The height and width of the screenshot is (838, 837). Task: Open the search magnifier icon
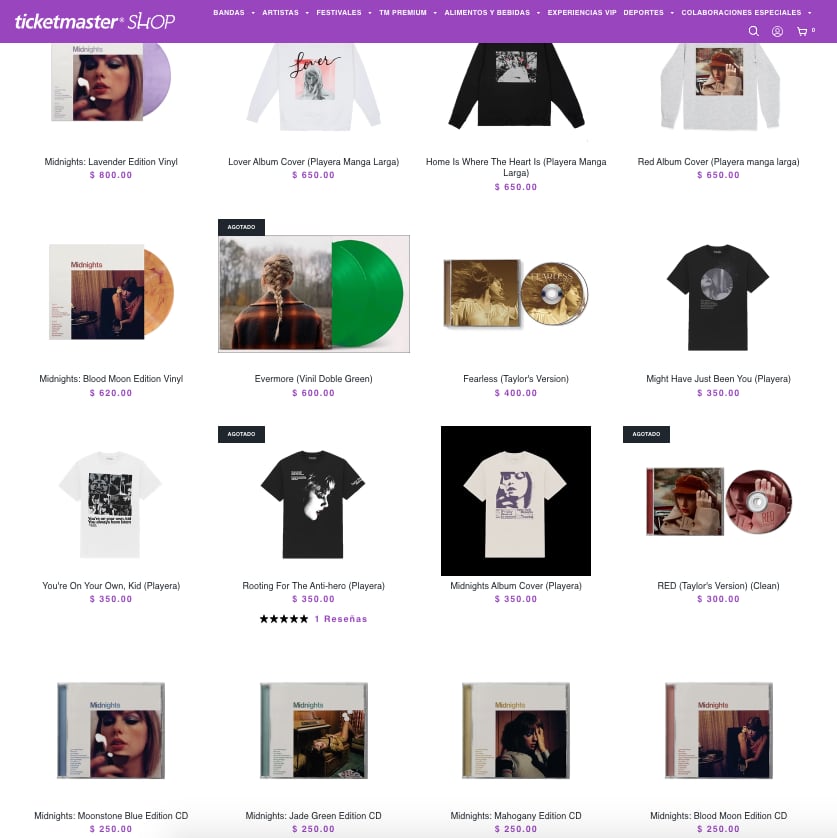pyautogui.click(x=753, y=31)
